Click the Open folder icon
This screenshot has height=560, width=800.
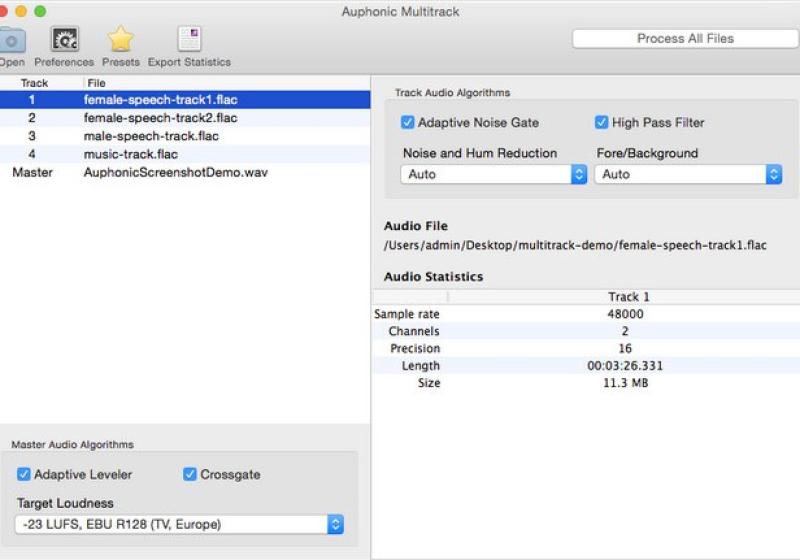[x=11, y=40]
